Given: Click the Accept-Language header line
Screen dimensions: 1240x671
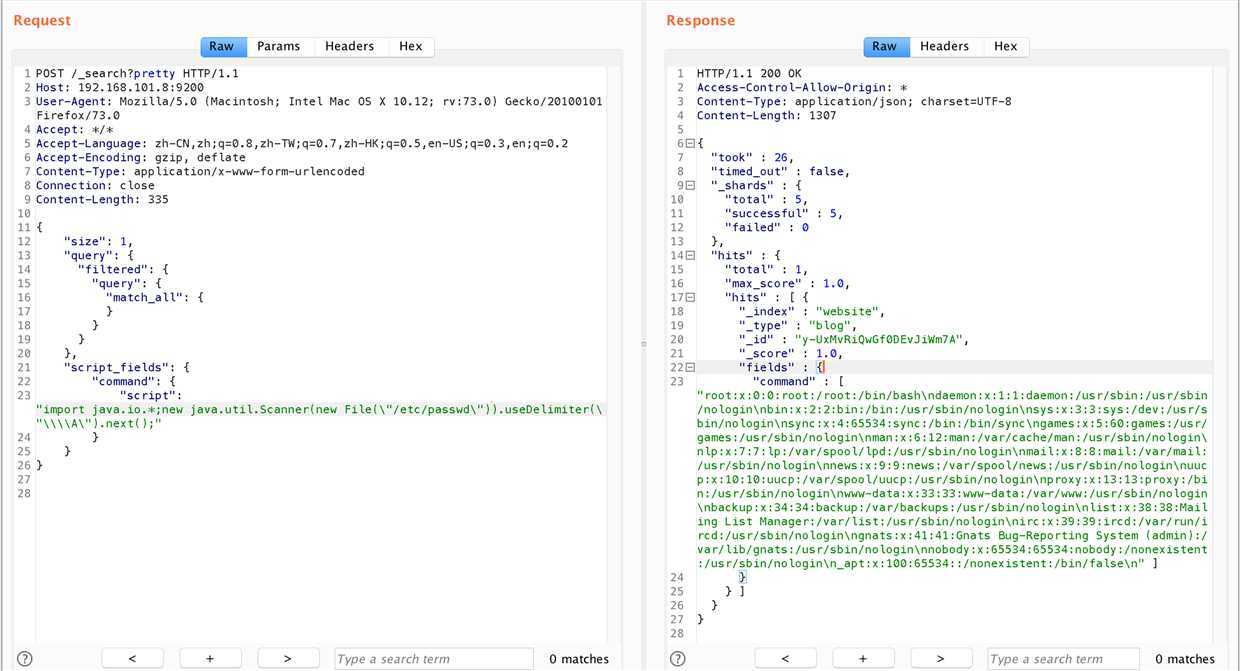Looking at the screenshot, I should pos(302,144).
